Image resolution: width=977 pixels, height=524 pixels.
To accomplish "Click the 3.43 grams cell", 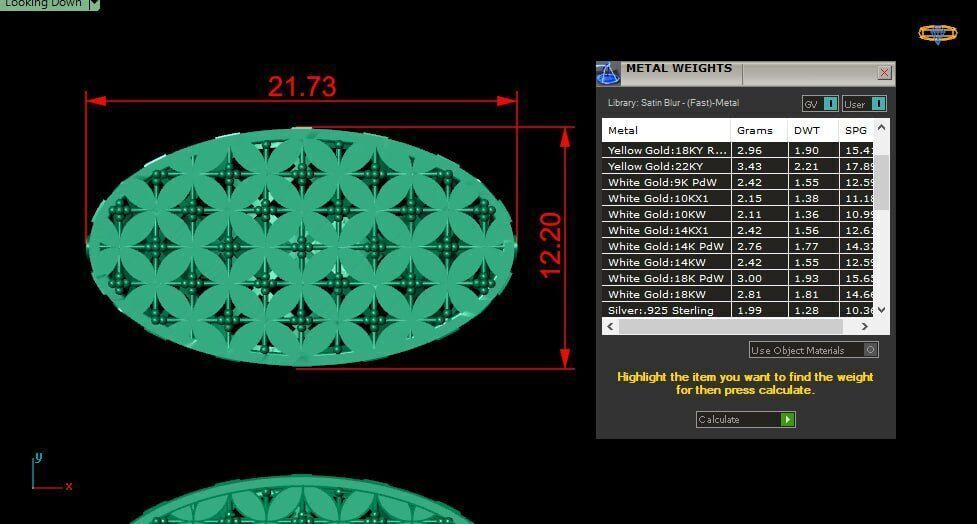I will 760,166.
